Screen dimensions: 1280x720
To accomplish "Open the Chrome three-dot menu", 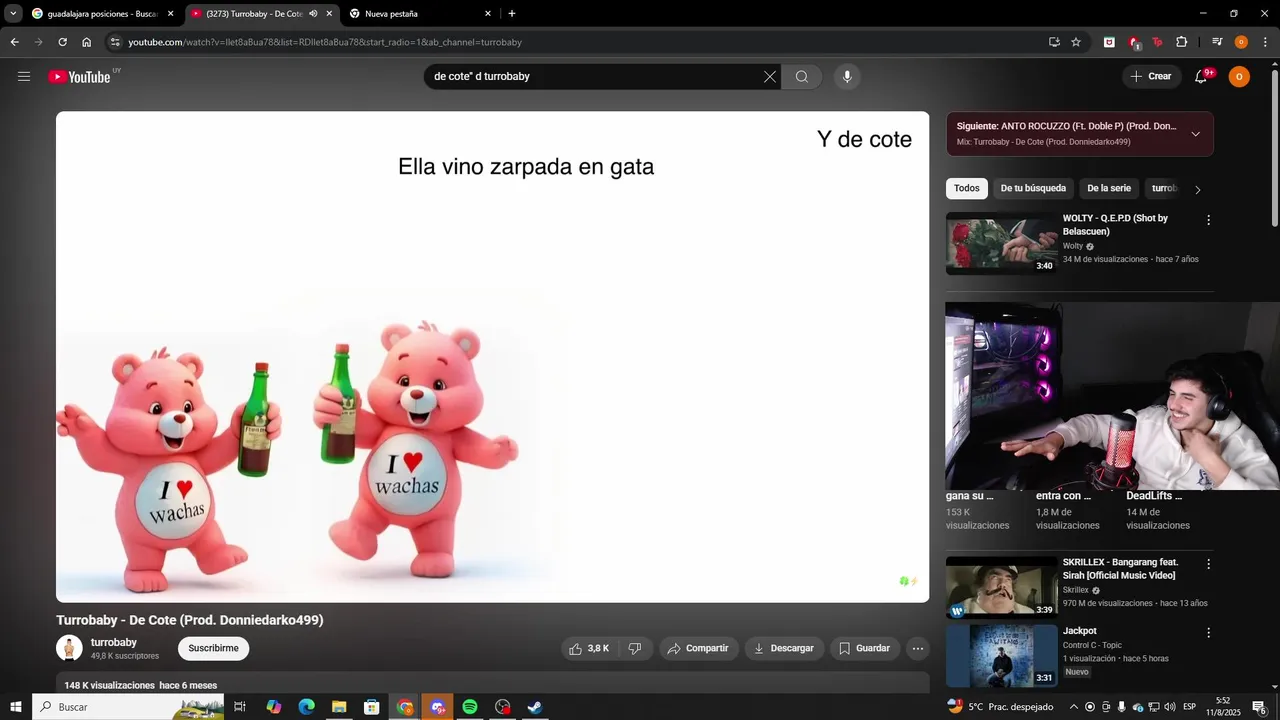I will [x=1263, y=42].
